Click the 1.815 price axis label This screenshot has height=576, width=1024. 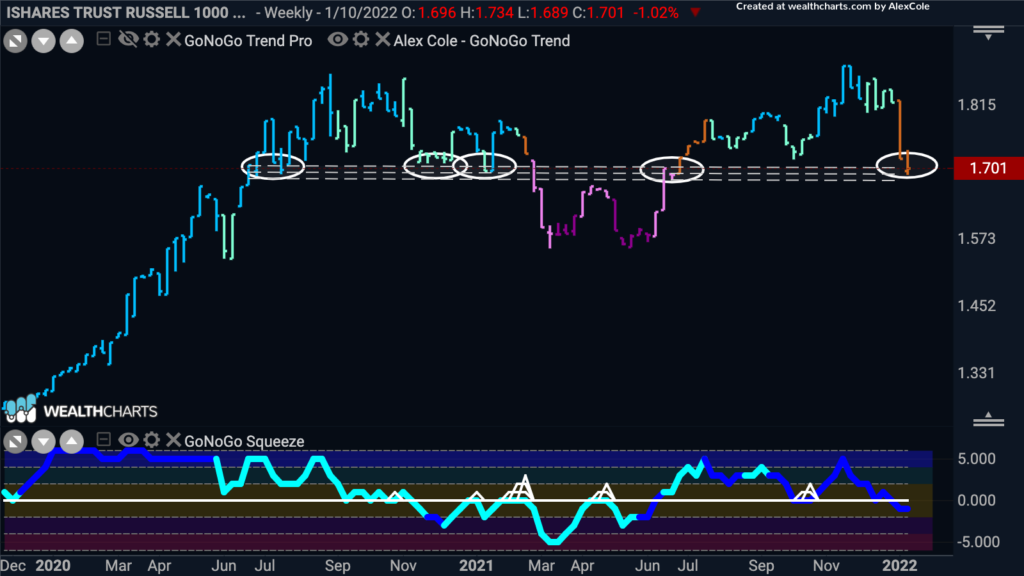976,105
